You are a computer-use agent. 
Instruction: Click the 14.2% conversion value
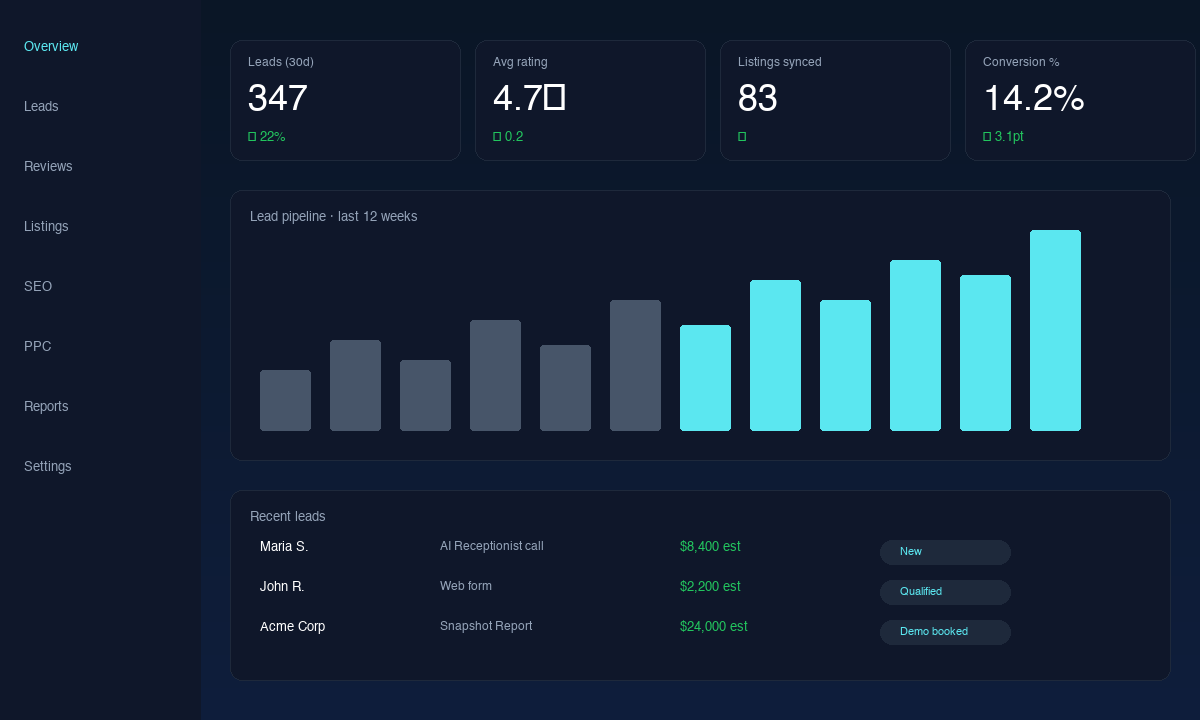(x=1034, y=98)
